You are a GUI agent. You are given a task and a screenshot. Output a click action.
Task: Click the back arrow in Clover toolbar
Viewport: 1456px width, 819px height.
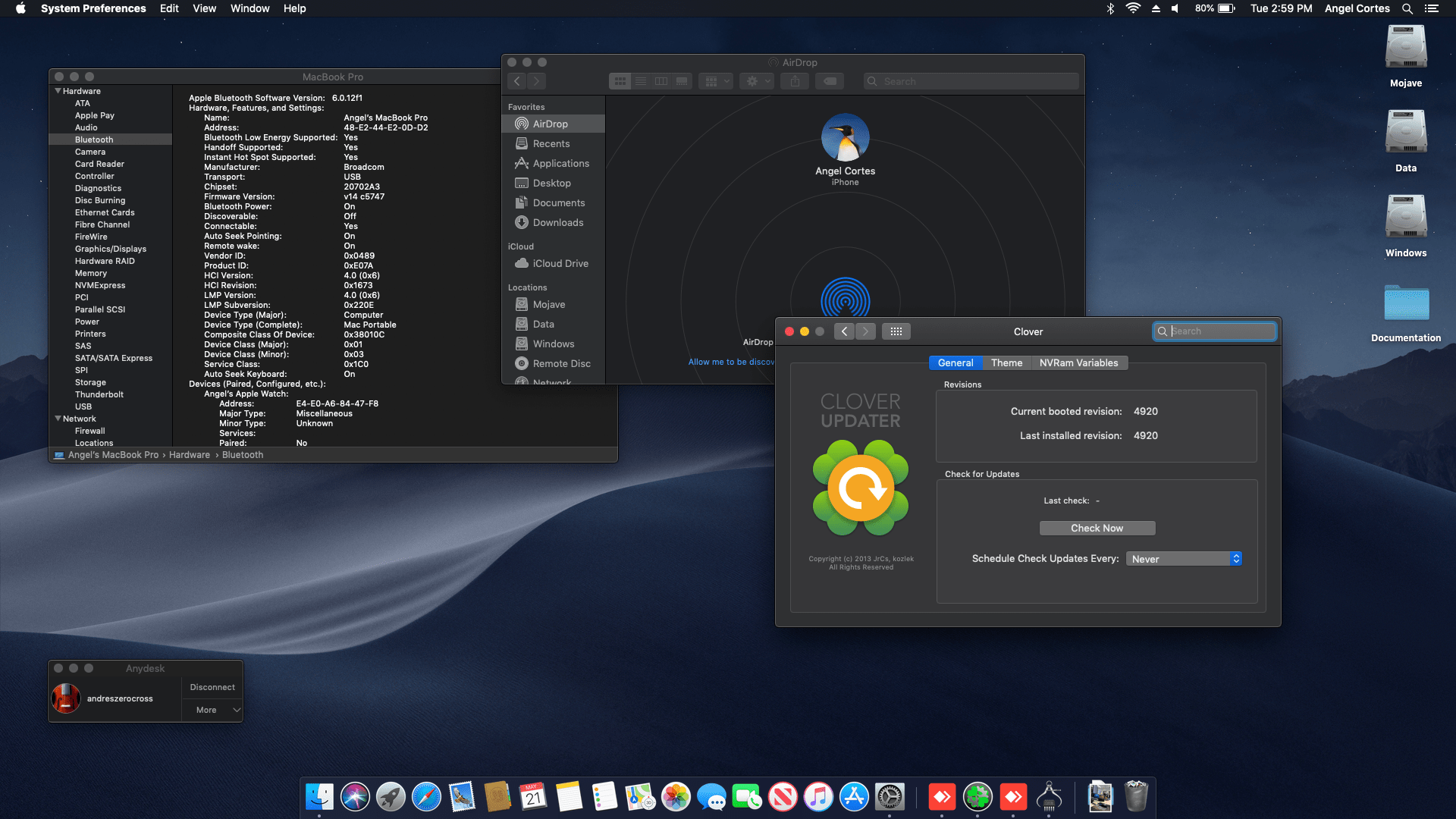tap(844, 331)
